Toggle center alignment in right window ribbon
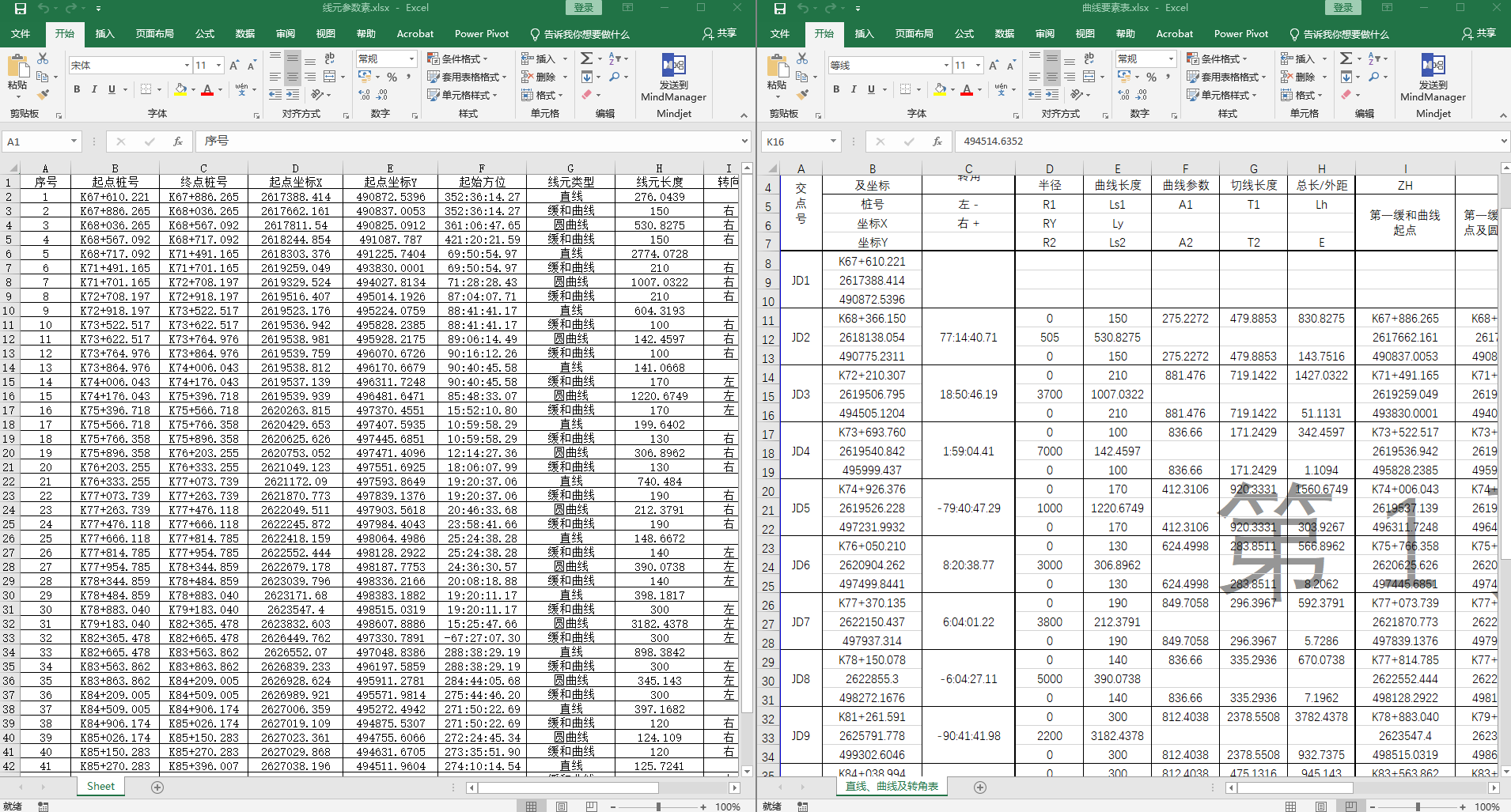Screen dimensions: 1511x812 click(x=1052, y=77)
